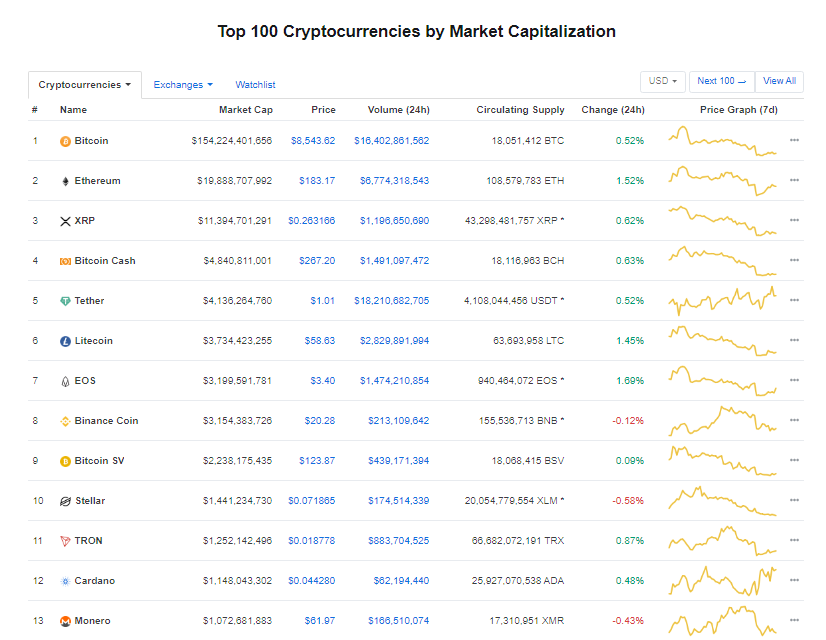This screenshot has height=640, width=826.
Task: Open the more-options dots for TRON row
Action: tap(794, 540)
